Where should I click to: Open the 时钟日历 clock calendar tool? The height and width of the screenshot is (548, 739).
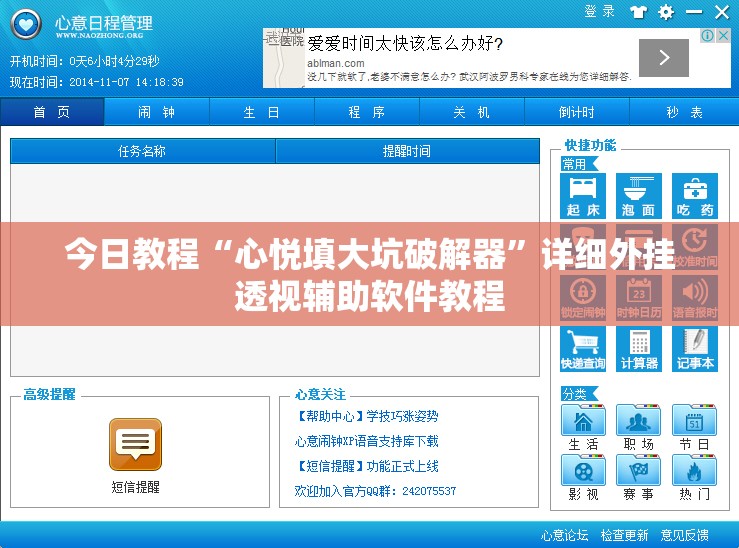[639, 298]
